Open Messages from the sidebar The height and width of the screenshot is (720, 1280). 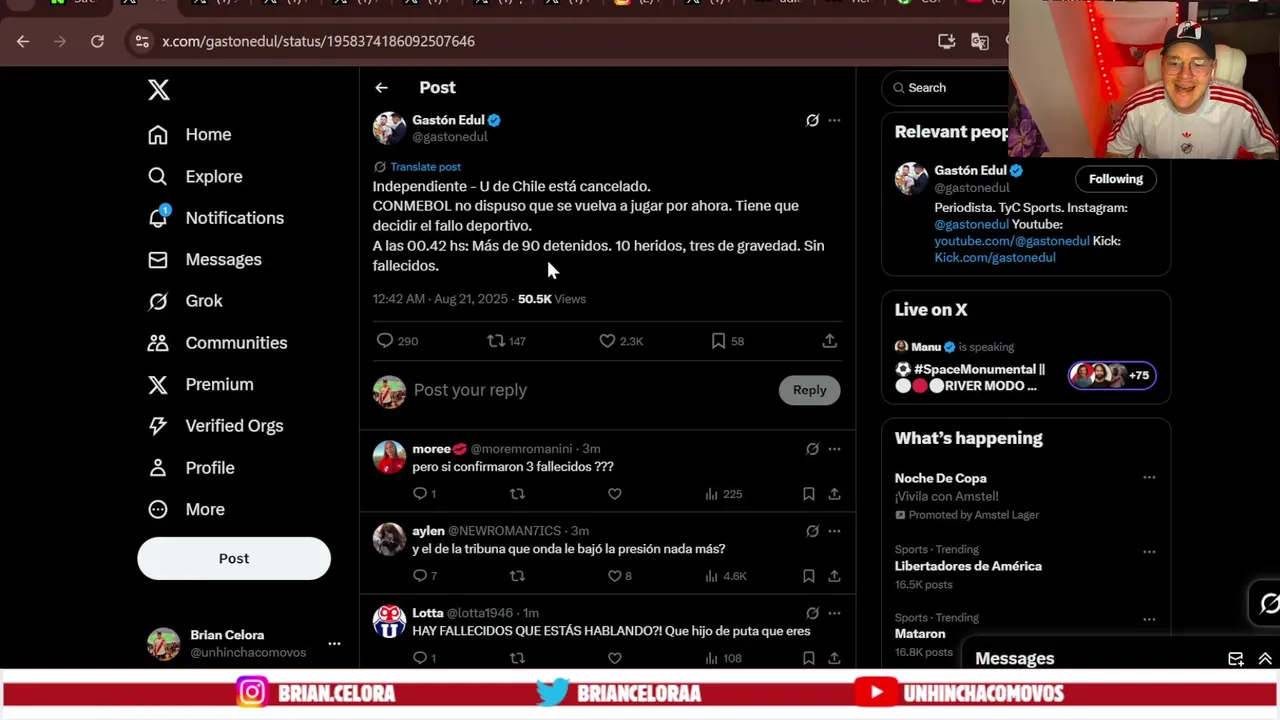(205, 259)
